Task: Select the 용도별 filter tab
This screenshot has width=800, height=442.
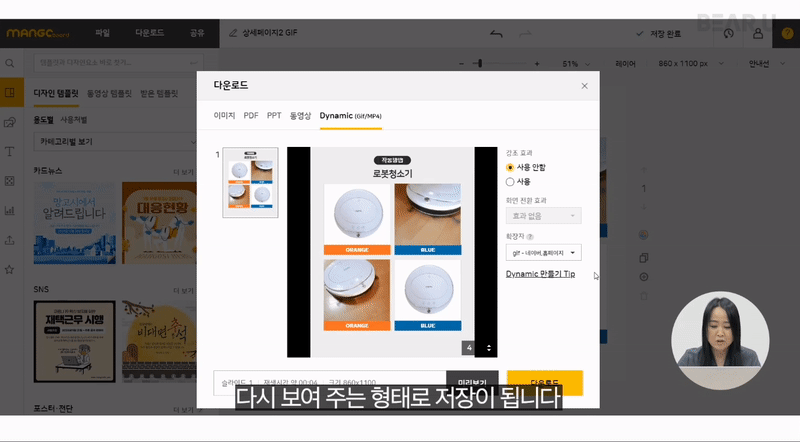Action: click(x=43, y=120)
